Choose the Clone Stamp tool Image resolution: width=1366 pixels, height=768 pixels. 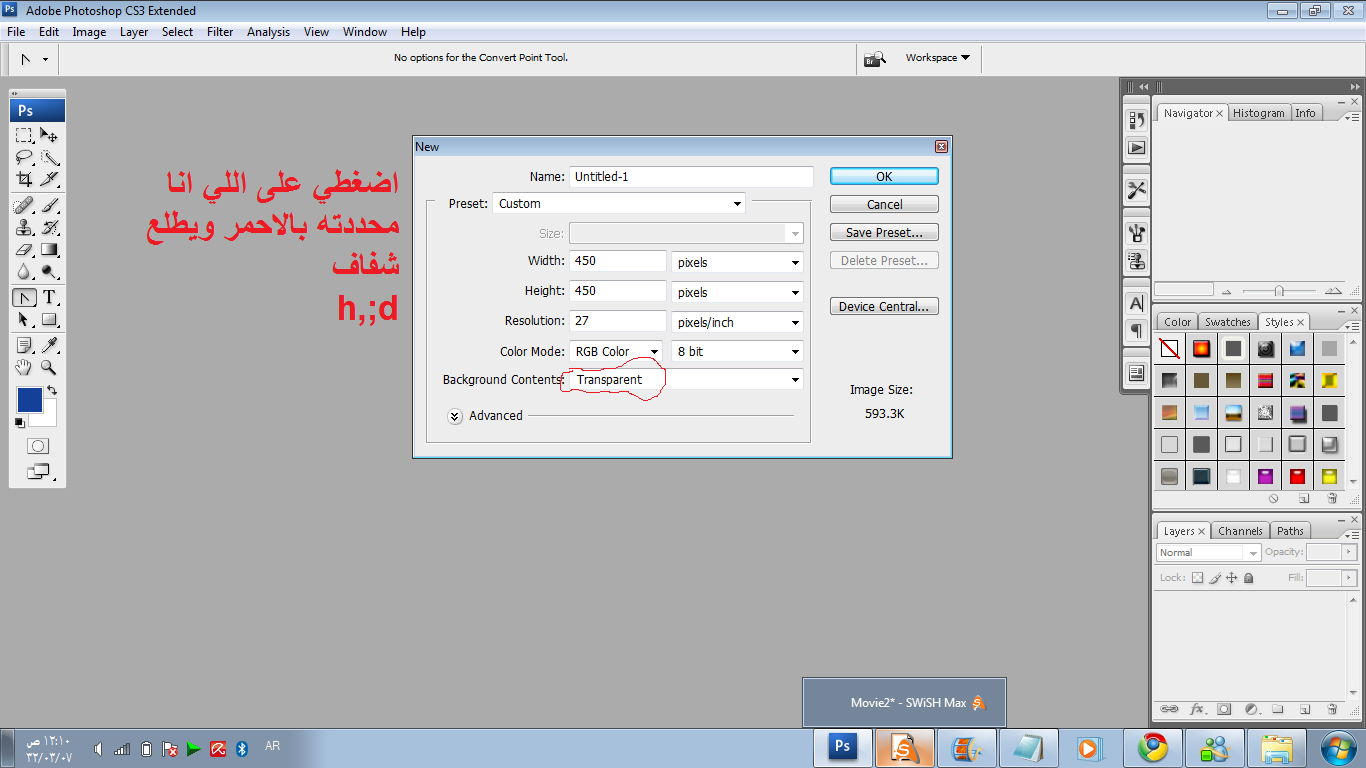[25, 227]
